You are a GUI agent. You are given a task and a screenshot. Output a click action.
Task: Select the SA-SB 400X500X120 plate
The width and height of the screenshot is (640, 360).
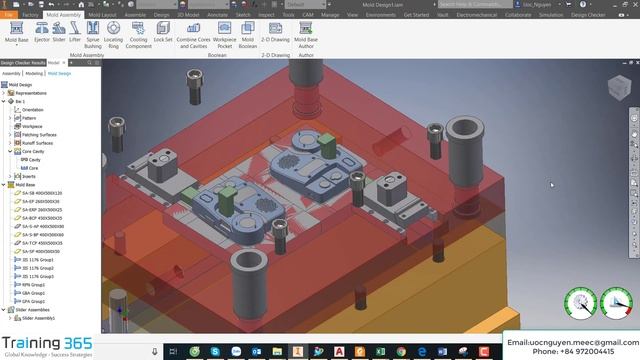(42, 193)
